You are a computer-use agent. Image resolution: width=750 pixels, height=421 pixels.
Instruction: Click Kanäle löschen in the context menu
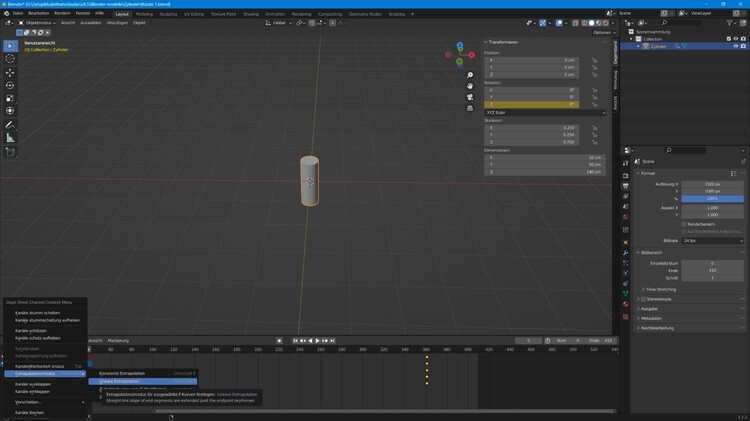click(x=30, y=412)
